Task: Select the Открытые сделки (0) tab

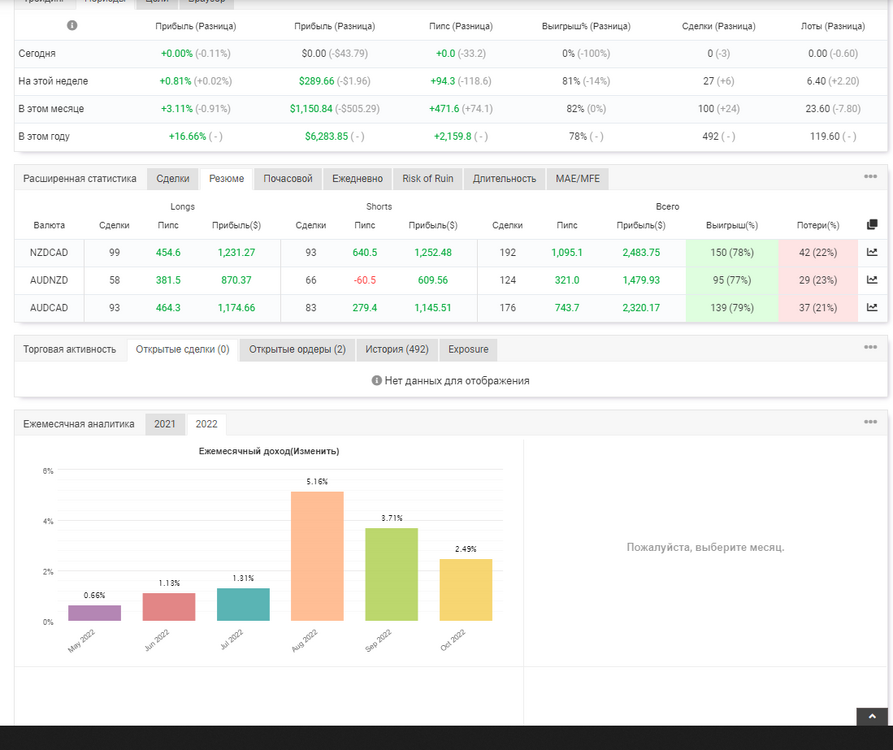Action: [x=182, y=350]
